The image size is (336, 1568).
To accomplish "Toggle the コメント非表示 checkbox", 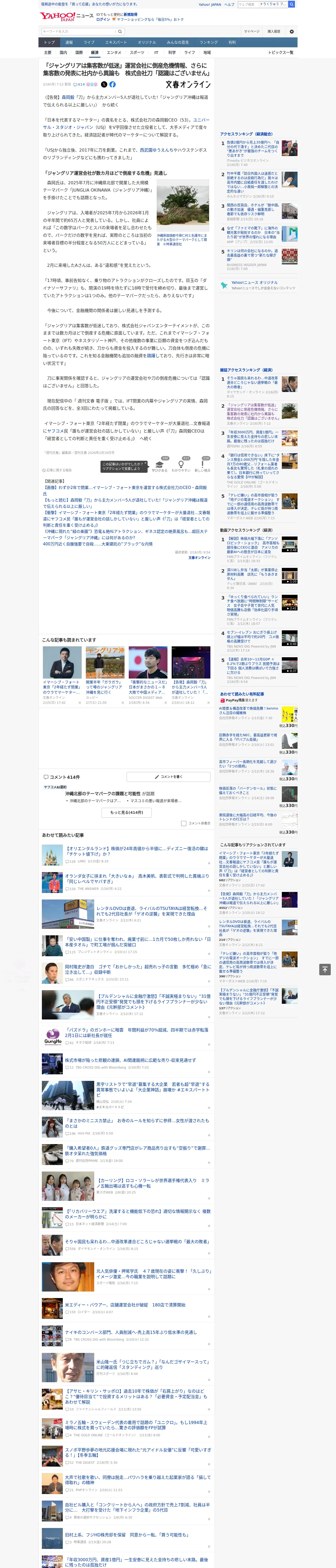I will [x=183, y=823].
